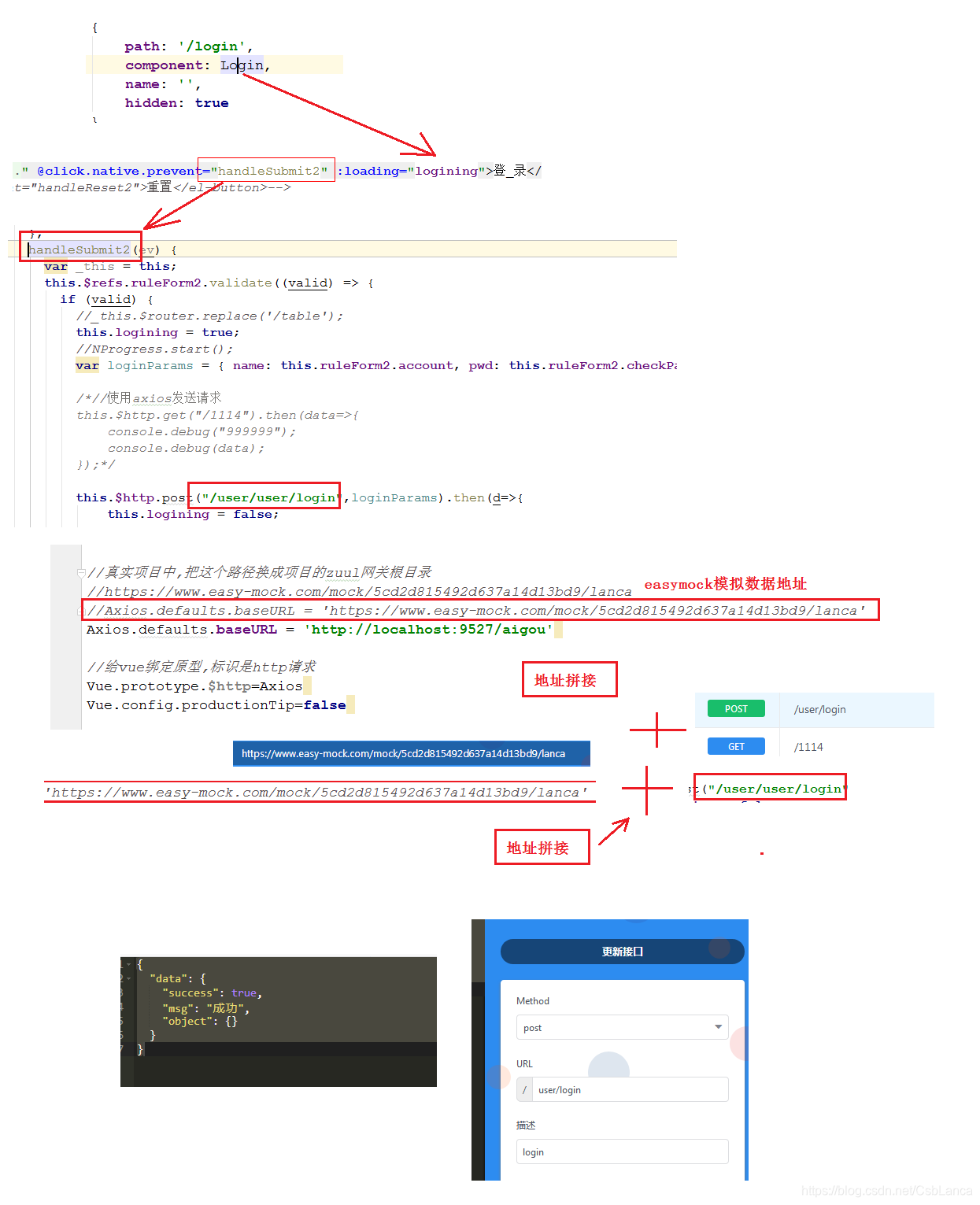This screenshot has width=980, height=1205.
Task: Click the var loginParams declaration line
Action: pos(376,365)
